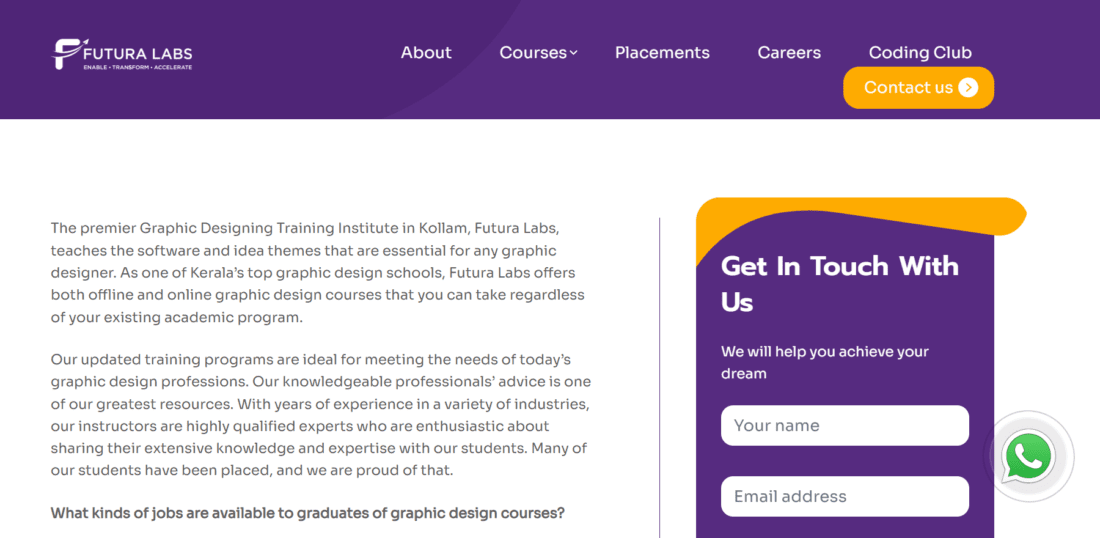The width and height of the screenshot is (1100, 538).
Task: Navigate to Careers page
Action: [789, 53]
